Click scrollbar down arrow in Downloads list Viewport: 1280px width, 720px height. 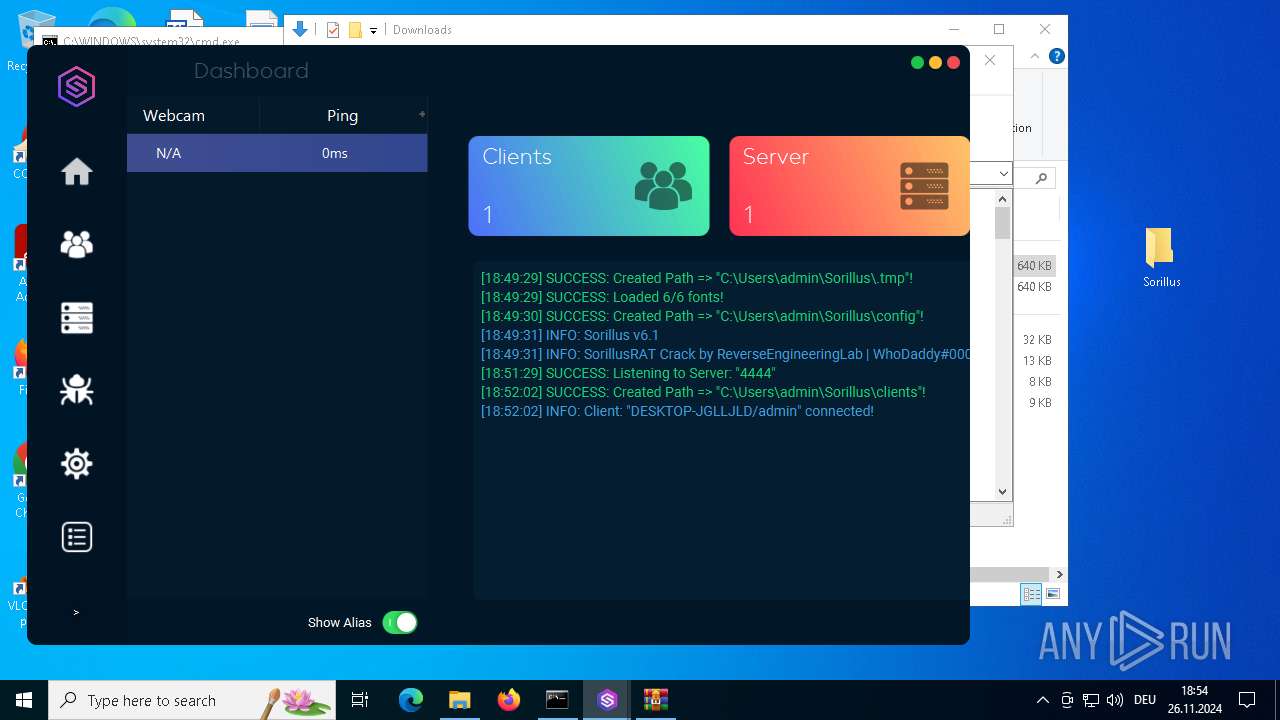tap(1003, 491)
